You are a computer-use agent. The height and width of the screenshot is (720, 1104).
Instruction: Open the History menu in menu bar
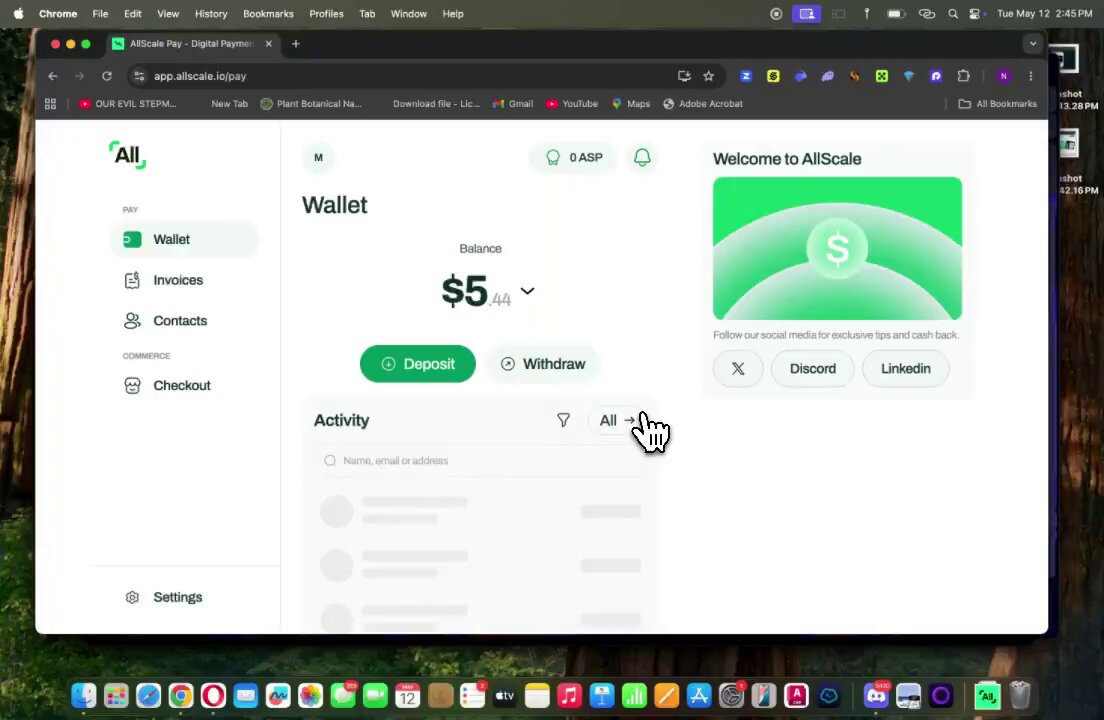coord(211,13)
